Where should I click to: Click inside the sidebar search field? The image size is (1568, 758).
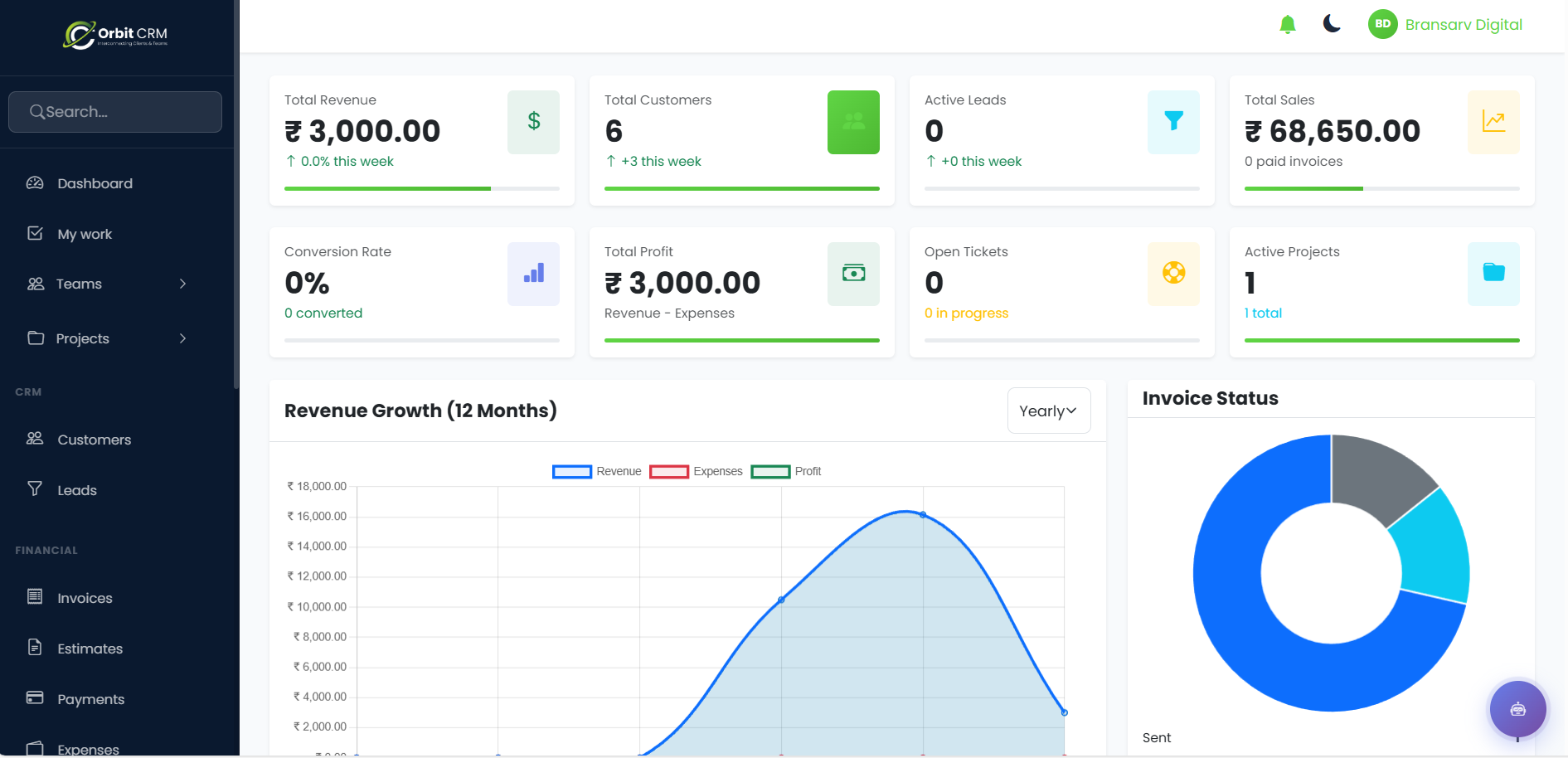tap(114, 111)
